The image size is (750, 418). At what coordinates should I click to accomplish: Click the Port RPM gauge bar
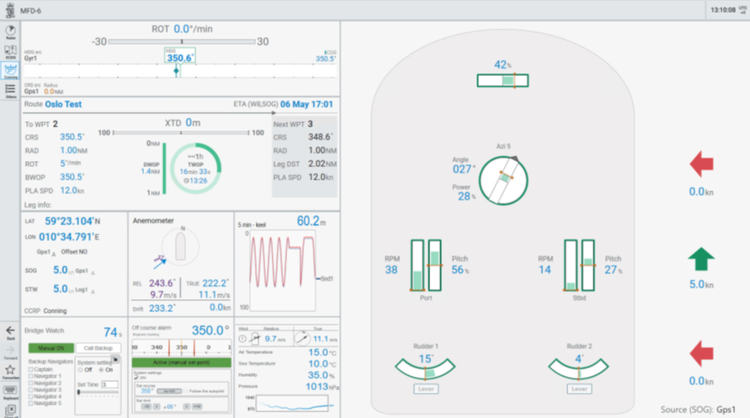pyautogui.click(x=418, y=265)
